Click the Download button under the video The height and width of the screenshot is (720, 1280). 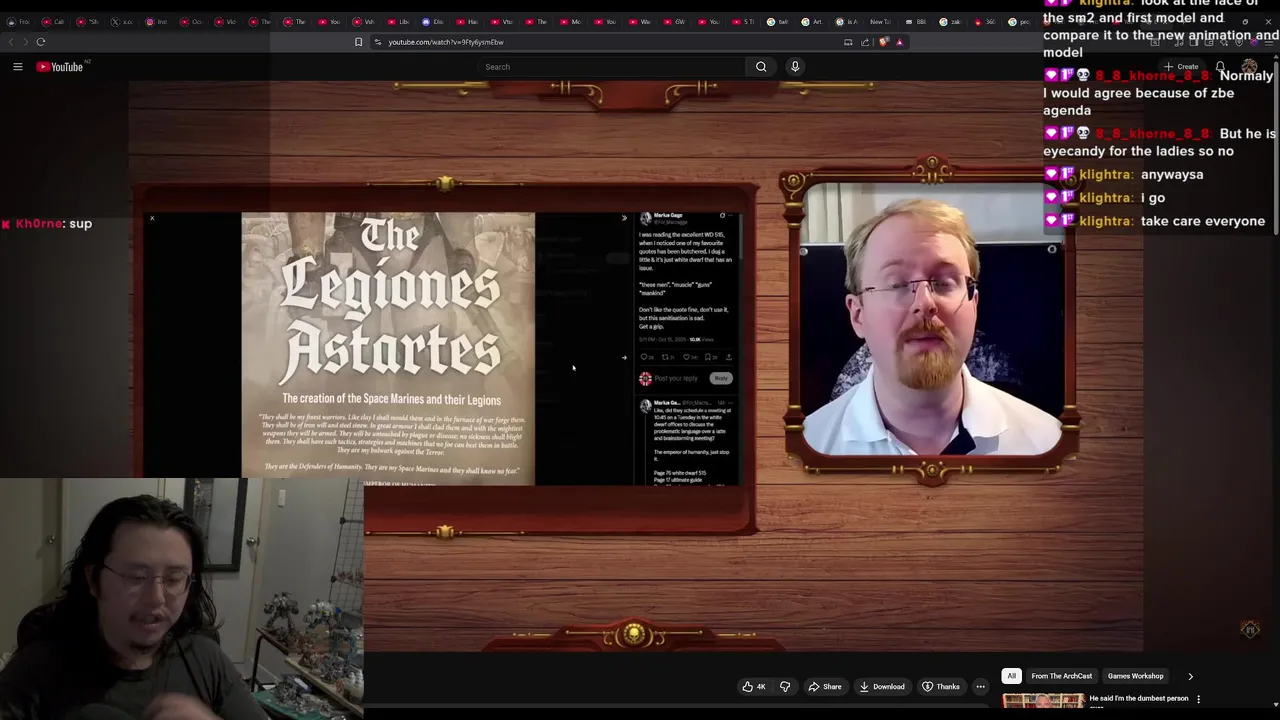(x=881, y=687)
